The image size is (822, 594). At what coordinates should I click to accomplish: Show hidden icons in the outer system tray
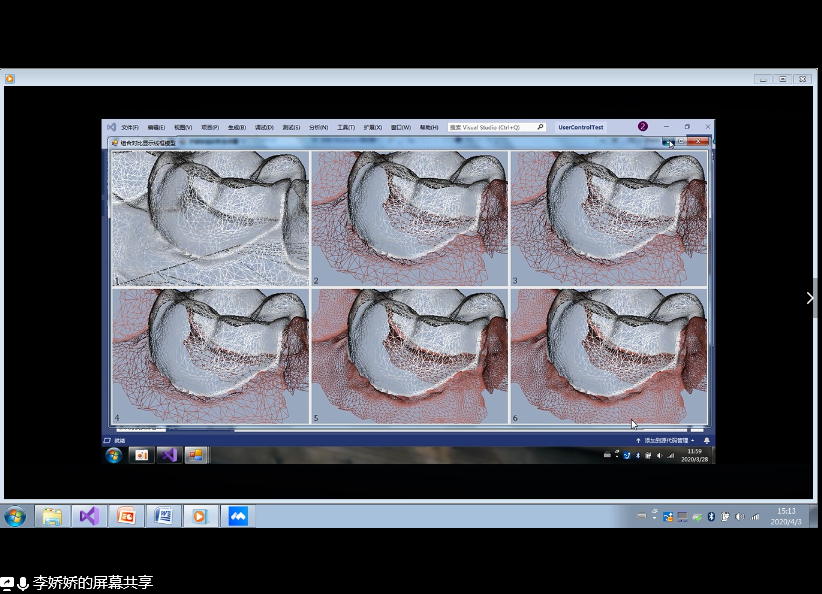pos(655,516)
